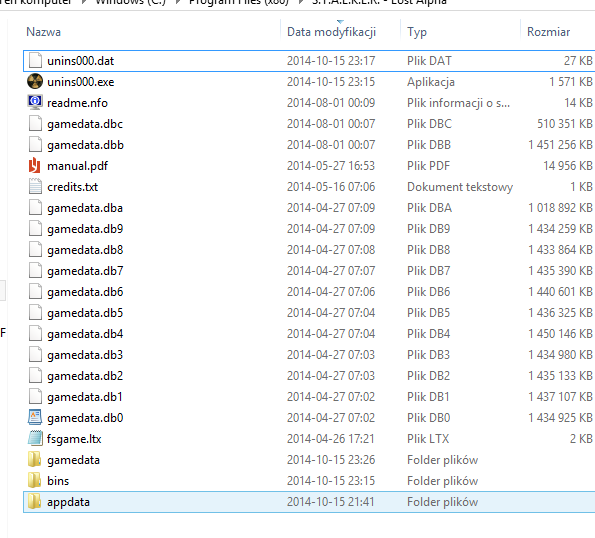Viewport: 595px width, 538px height.
Task: Select the manual.pdf file name
Action: tap(77, 166)
